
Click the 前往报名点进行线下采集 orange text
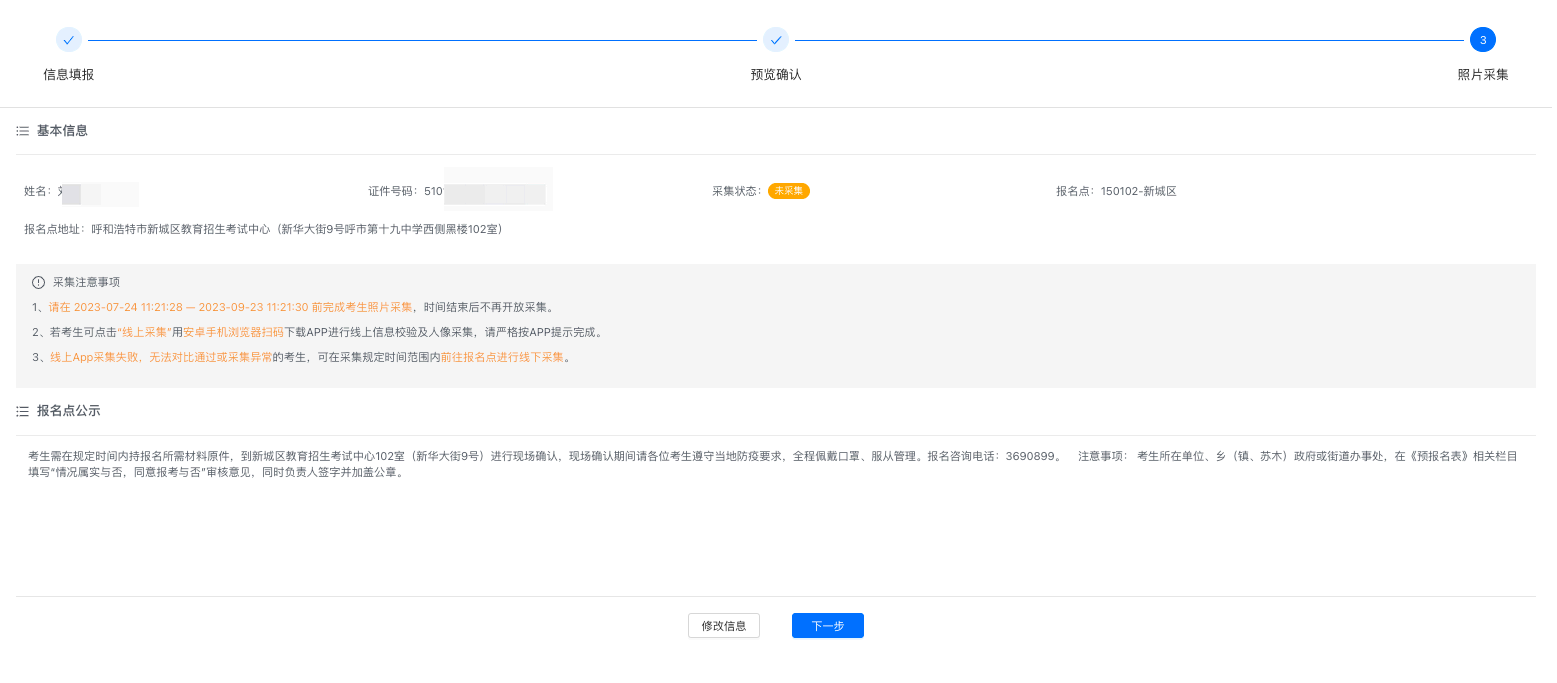pos(502,357)
